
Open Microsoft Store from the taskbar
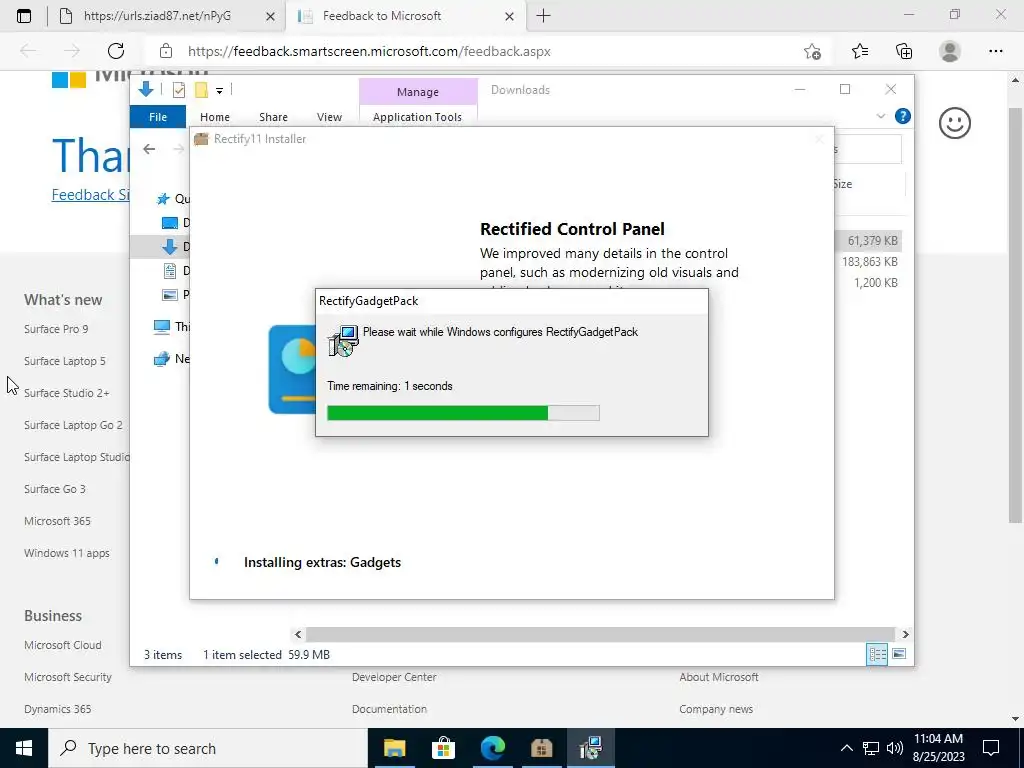click(443, 748)
